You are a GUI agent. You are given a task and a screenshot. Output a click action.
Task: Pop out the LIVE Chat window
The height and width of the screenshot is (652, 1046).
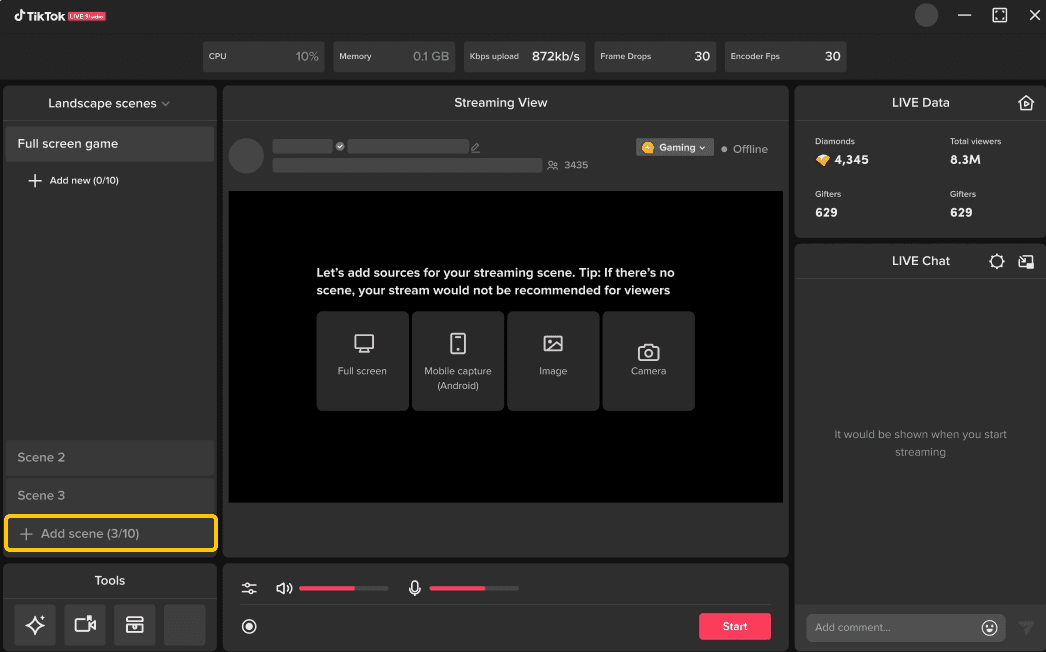pyautogui.click(x=1025, y=261)
